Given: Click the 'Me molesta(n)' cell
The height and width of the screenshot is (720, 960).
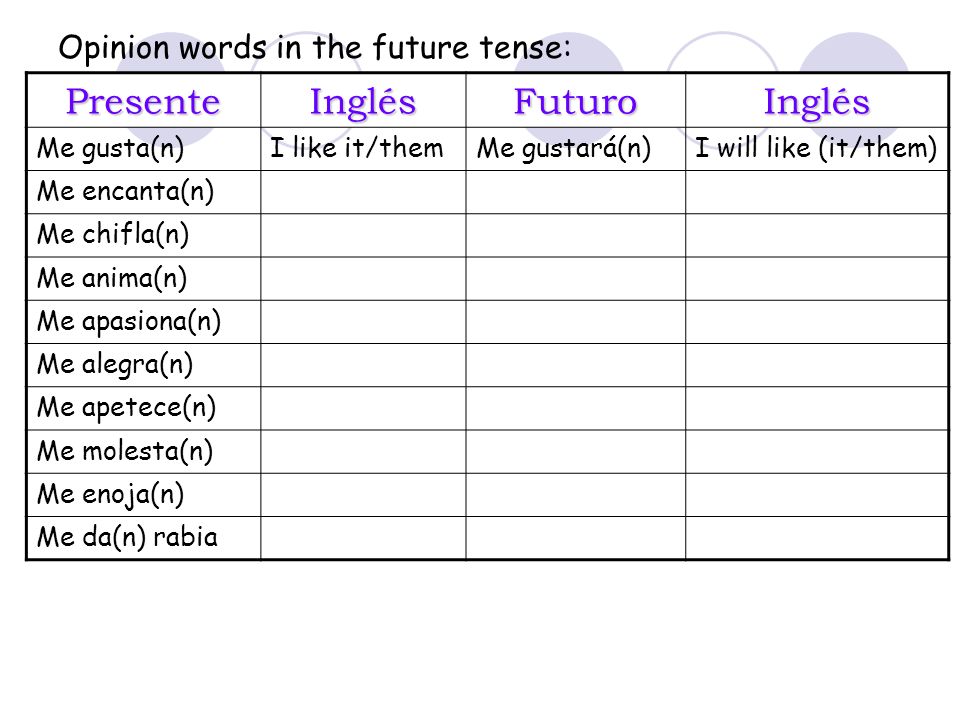Looking at the screenshot, I should pos(144,451).
